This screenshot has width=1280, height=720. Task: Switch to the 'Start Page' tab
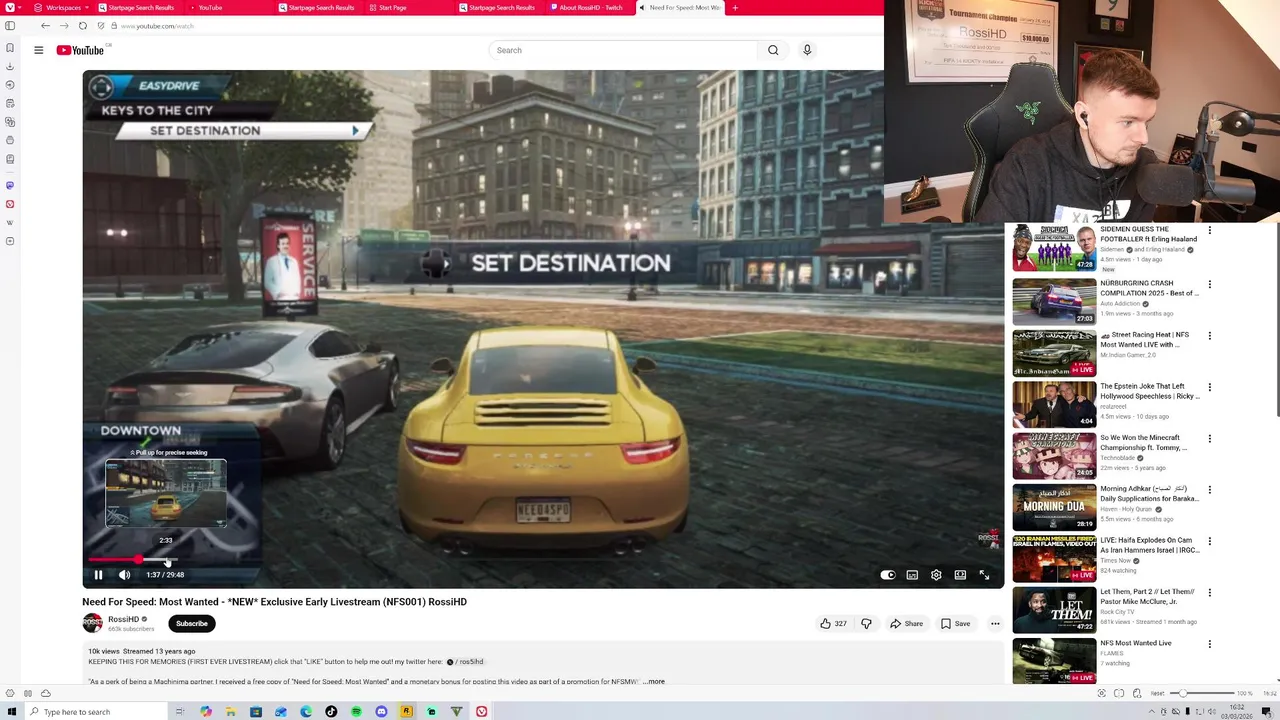tap(410, 8)
